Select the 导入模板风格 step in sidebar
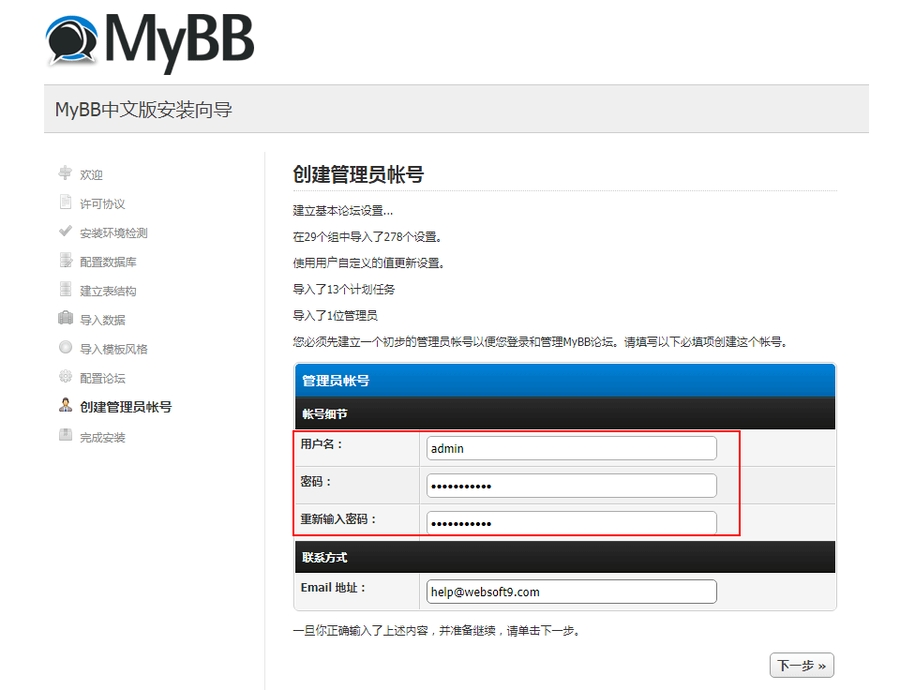 click(113, 349)
